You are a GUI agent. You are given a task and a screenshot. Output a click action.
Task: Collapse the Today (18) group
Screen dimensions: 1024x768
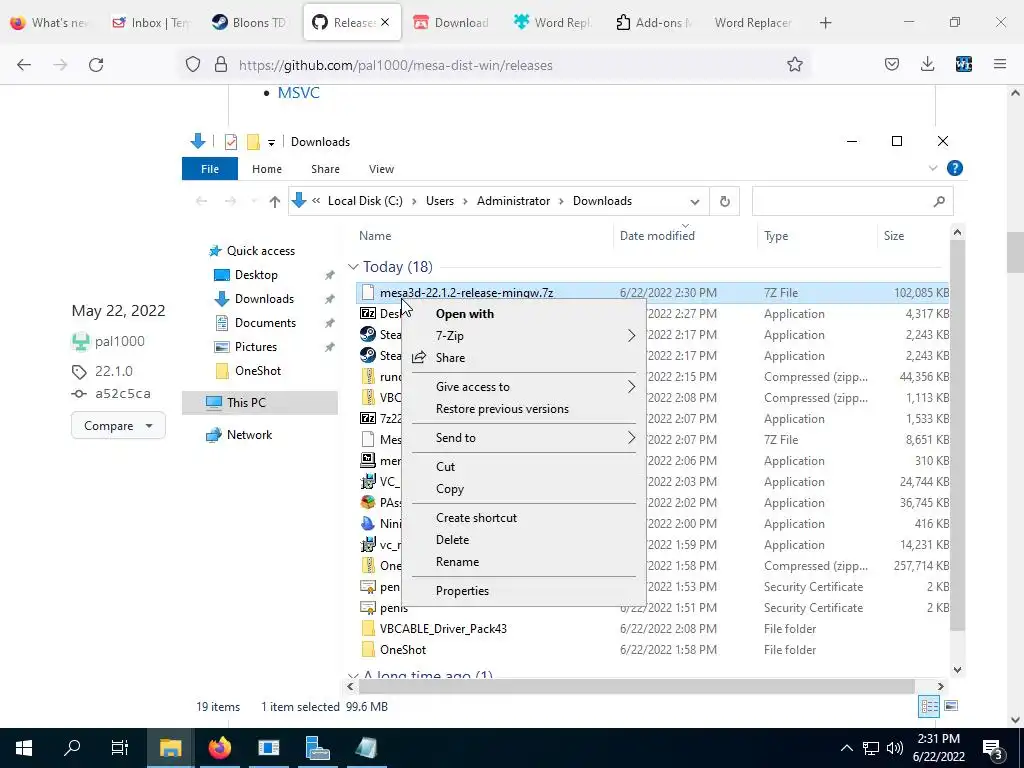click(x=353, y=267)
